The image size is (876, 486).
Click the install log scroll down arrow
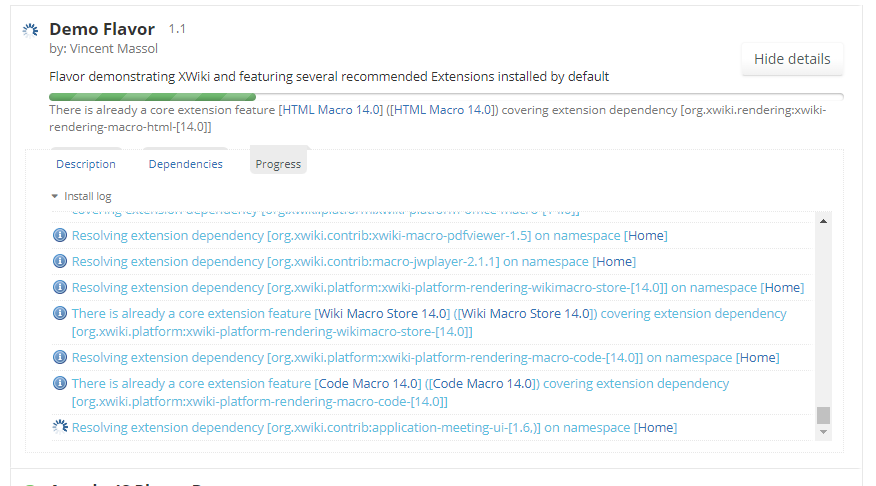pos(823,432)
